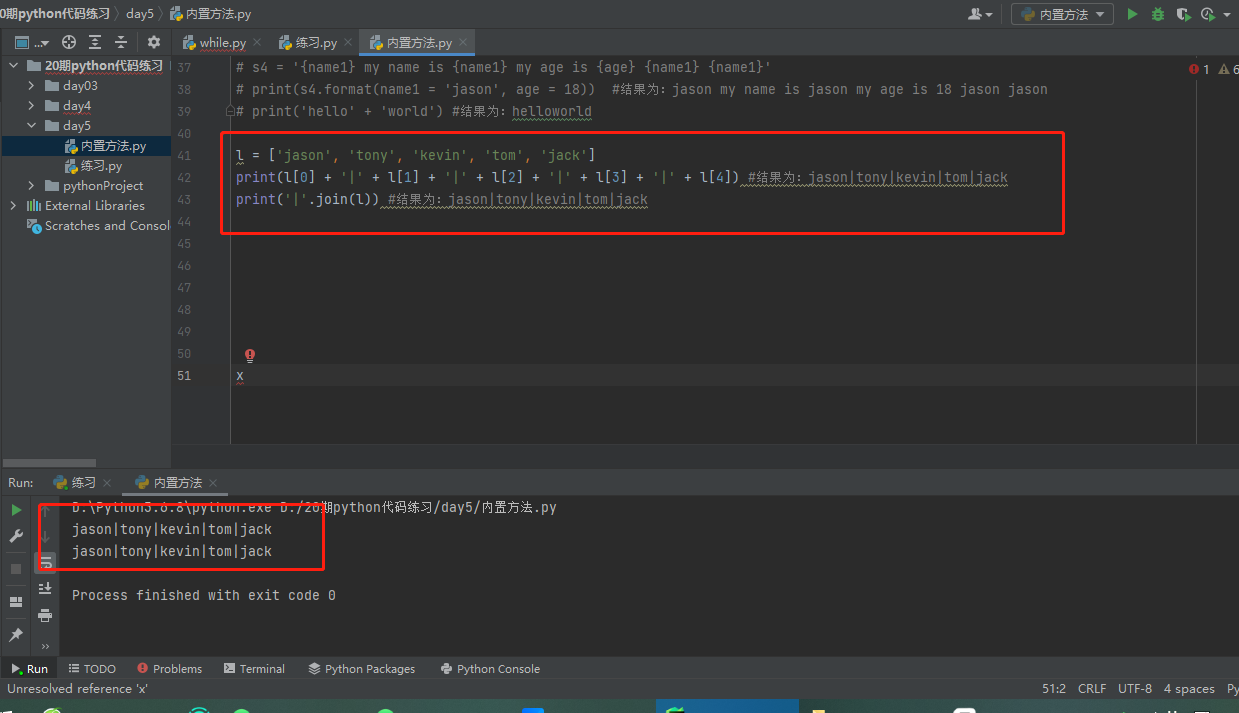Click the Select Opened File target icon
The width and height of the screenshot is (1239, 713).
coord(69,42)
